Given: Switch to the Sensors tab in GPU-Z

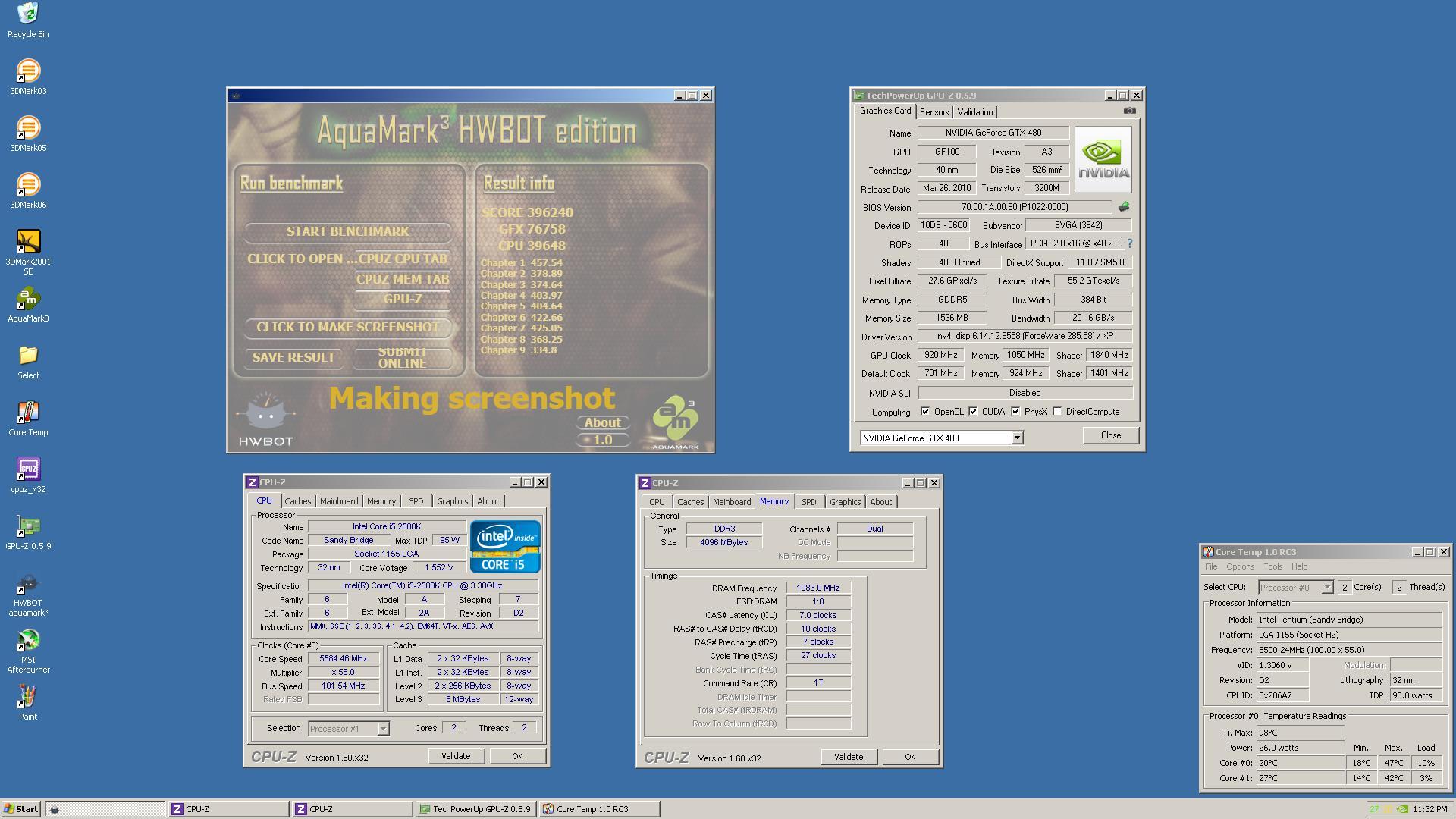Looking at the screenshot, I should point(934,111).
